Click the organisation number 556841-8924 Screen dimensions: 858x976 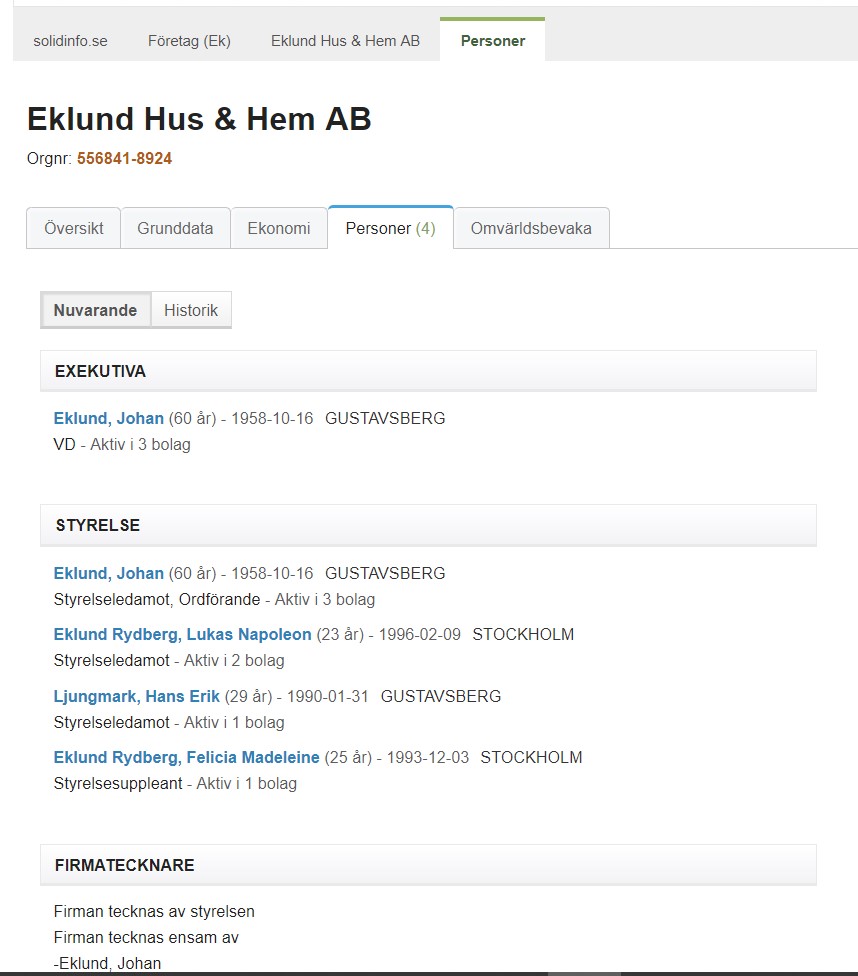coord(124,158)
